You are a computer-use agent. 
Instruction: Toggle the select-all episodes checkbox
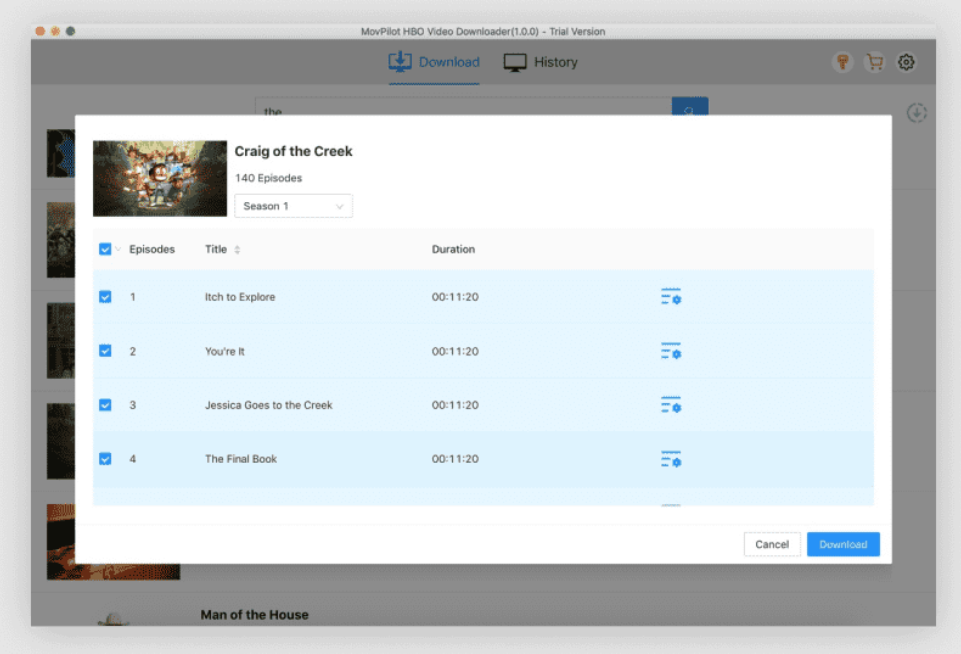105,249
